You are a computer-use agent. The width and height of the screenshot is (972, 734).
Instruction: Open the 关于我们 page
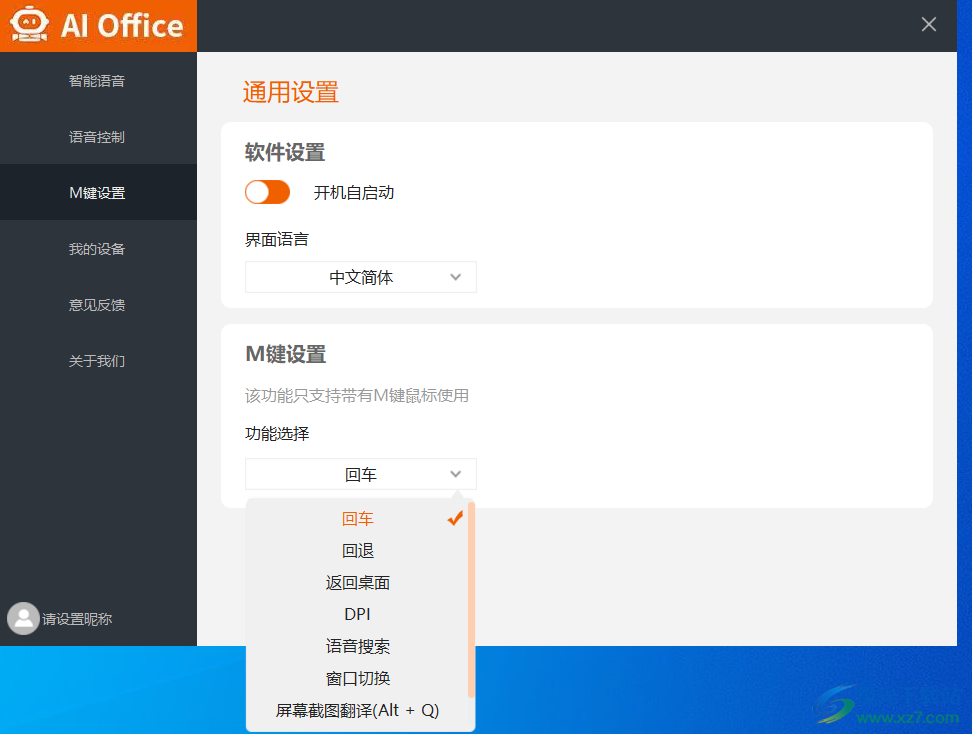pyautogui.click(x=96, y=361)
